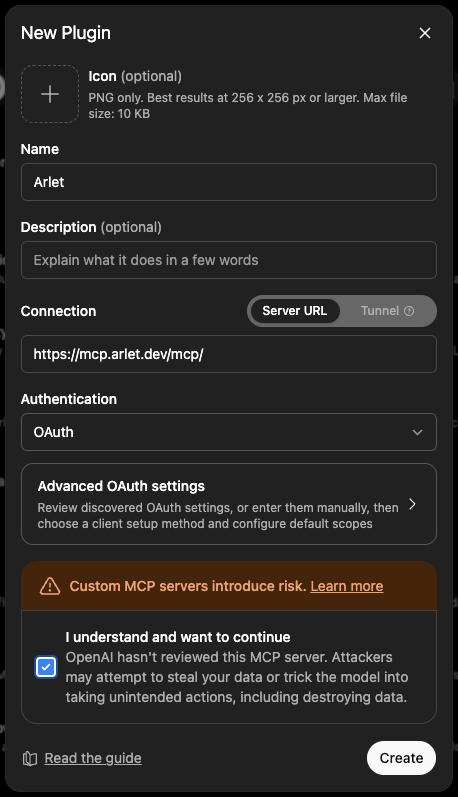
Task: Open the Authentication dropdown set to OAuth
Action: coord(229,432)
